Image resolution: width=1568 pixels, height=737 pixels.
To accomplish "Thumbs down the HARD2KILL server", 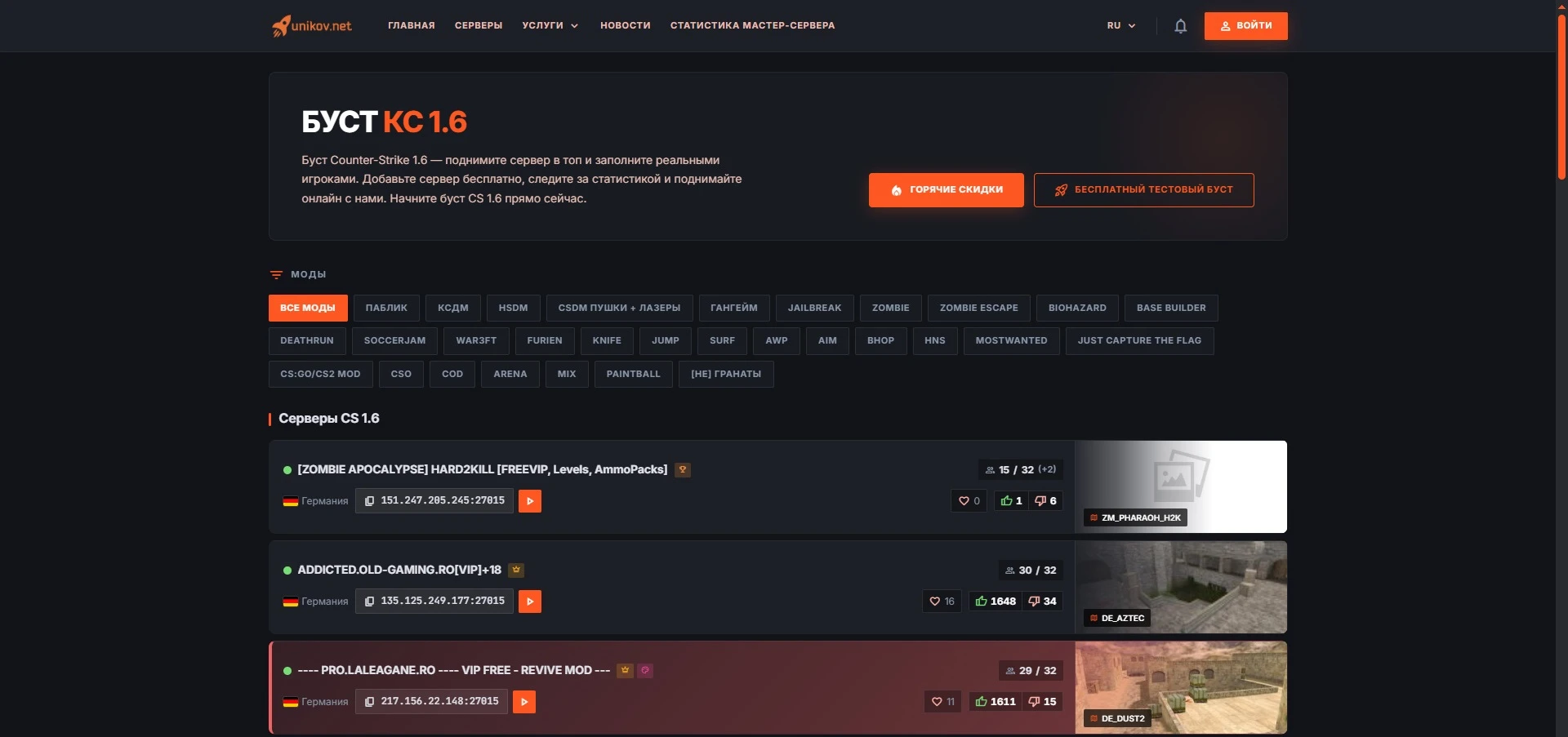I will click(1045, 501).
